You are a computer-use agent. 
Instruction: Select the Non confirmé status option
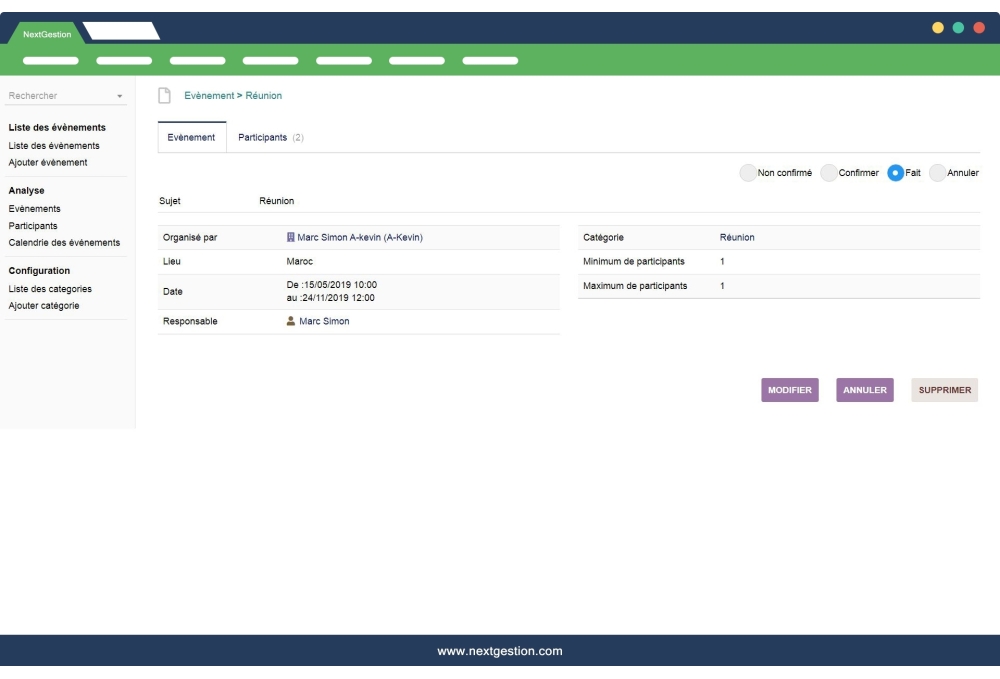748,173
